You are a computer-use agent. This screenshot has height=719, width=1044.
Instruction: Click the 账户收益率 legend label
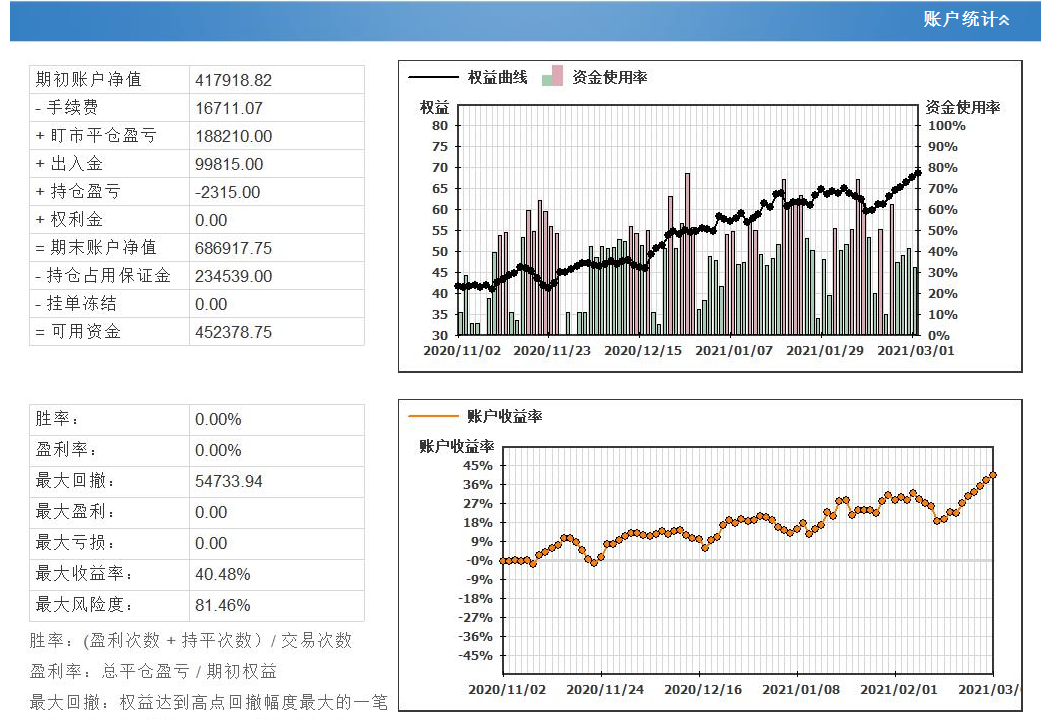[505, 417]
